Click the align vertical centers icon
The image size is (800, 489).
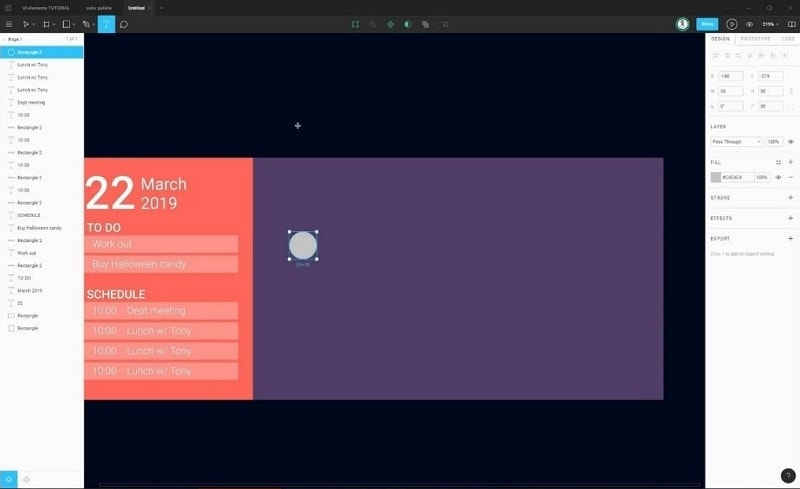point(761,55)
